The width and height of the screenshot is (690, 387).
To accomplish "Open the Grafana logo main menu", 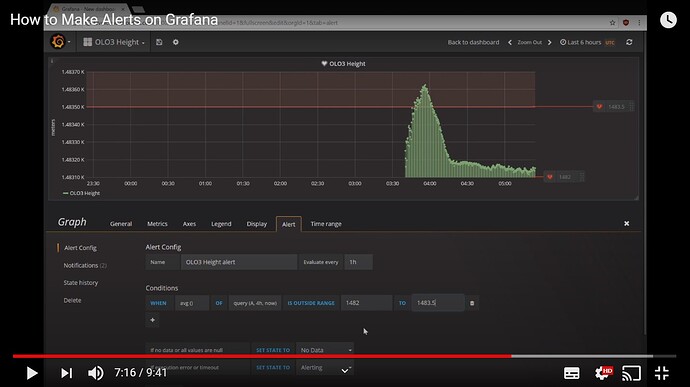I will point(60,42).
